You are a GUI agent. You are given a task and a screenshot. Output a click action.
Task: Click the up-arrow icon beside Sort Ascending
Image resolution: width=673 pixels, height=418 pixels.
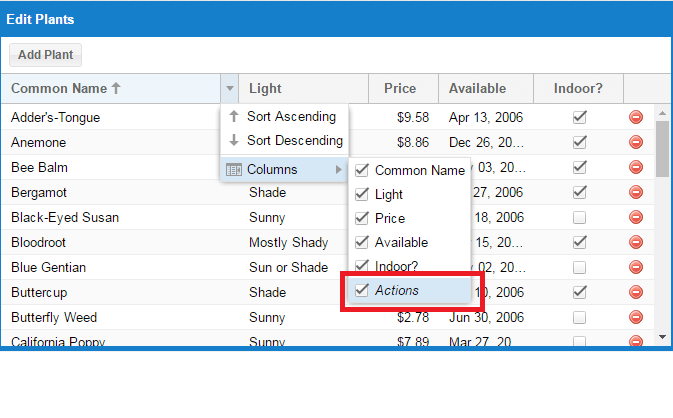[234, 116]
